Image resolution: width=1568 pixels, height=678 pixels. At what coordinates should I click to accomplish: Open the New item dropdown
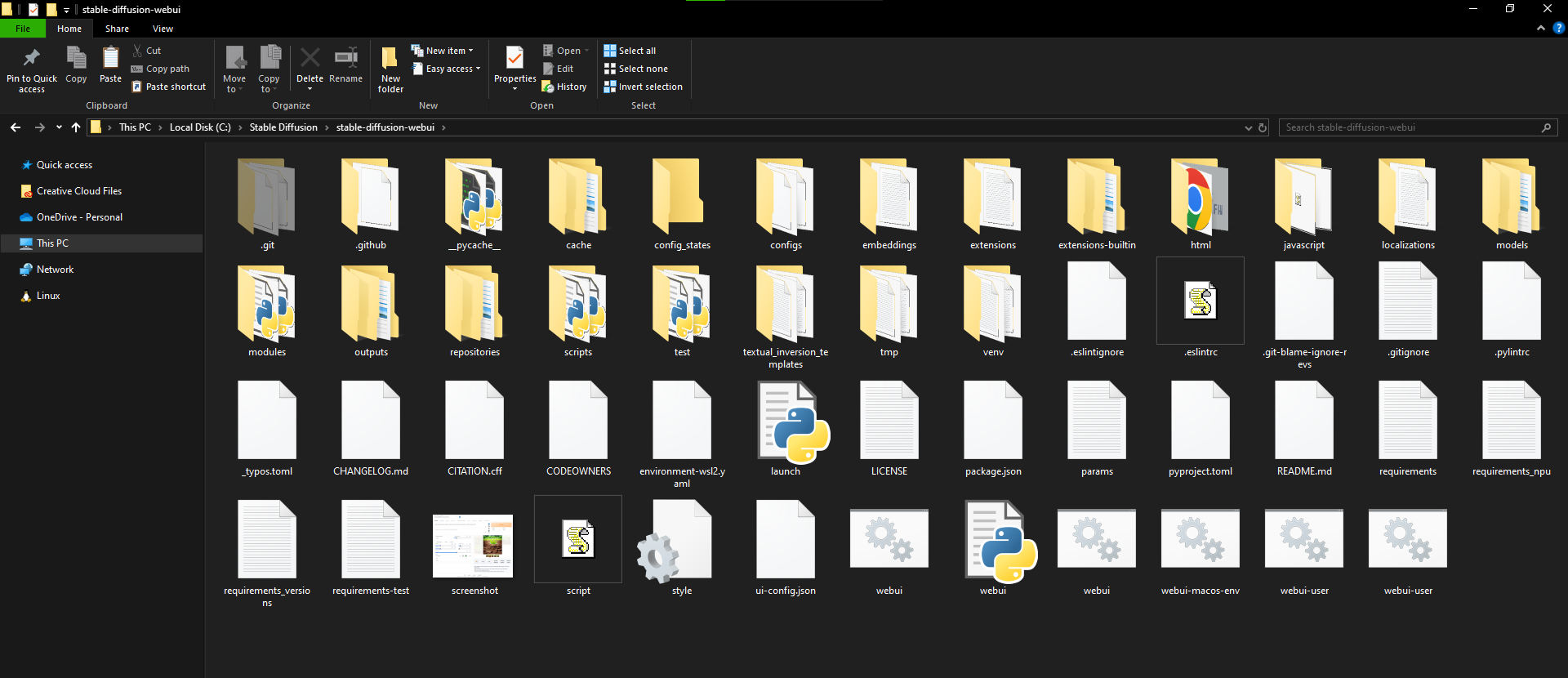pos(442,51)
